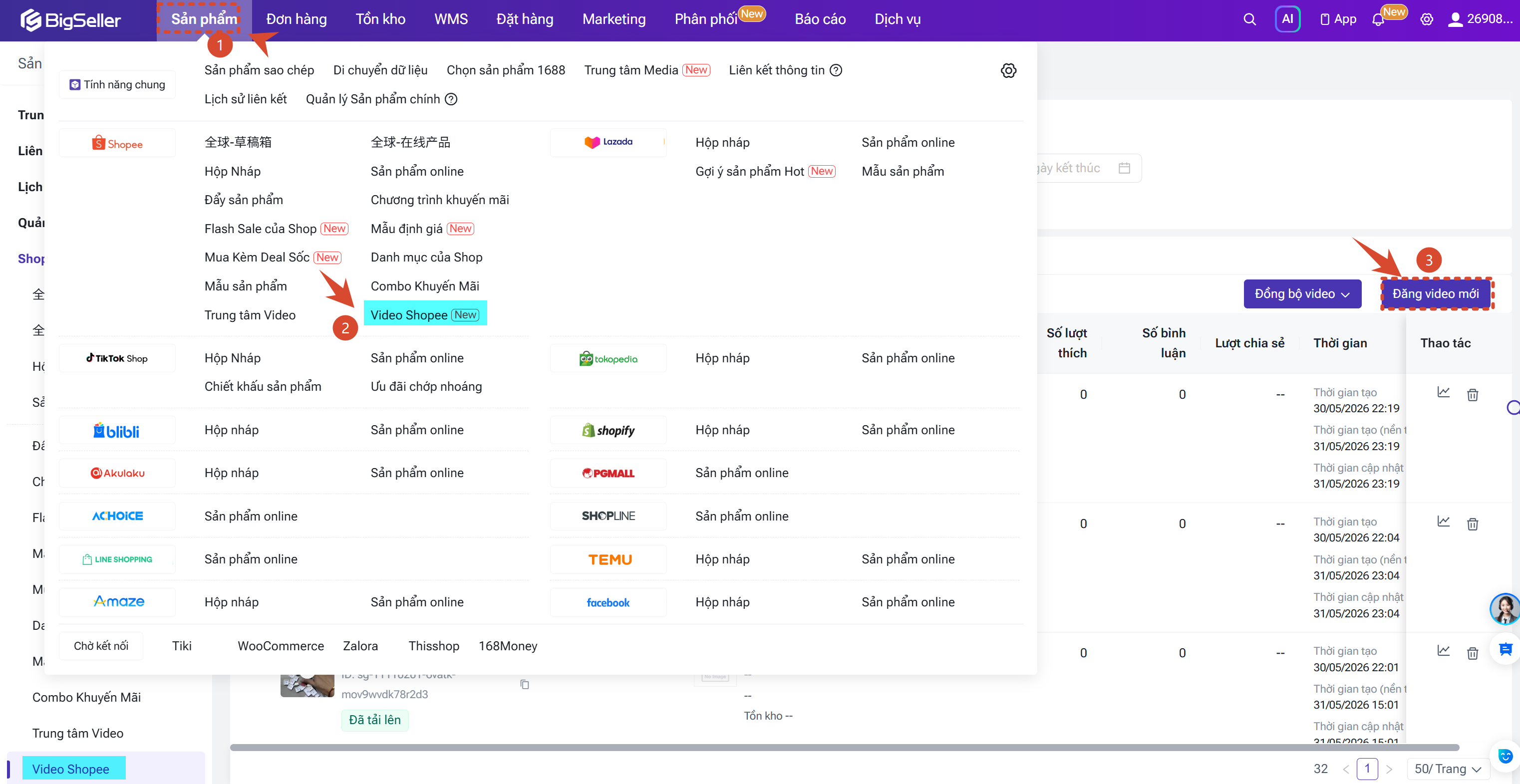The height and width of the screenshot is (784, 1520).
Task: Select the SHOPLINE logo
Action: coord(608,516)
